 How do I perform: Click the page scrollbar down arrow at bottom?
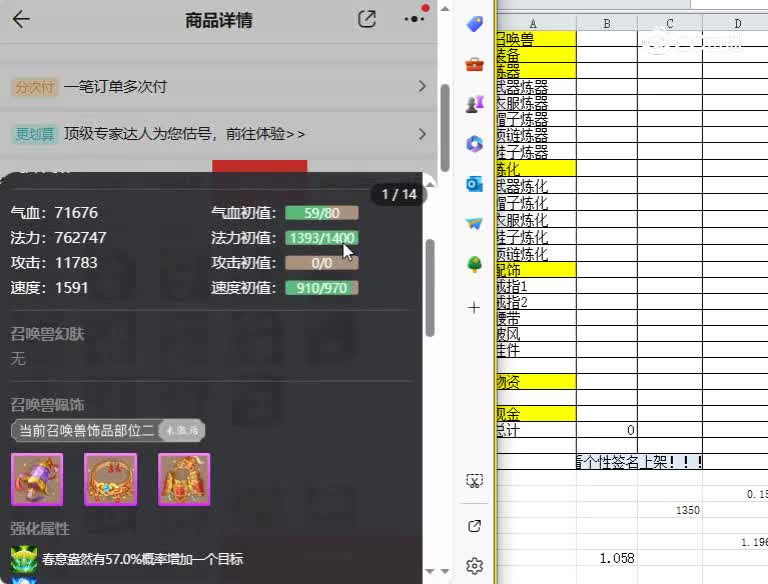pyautogui.click(x=445, y=571)
